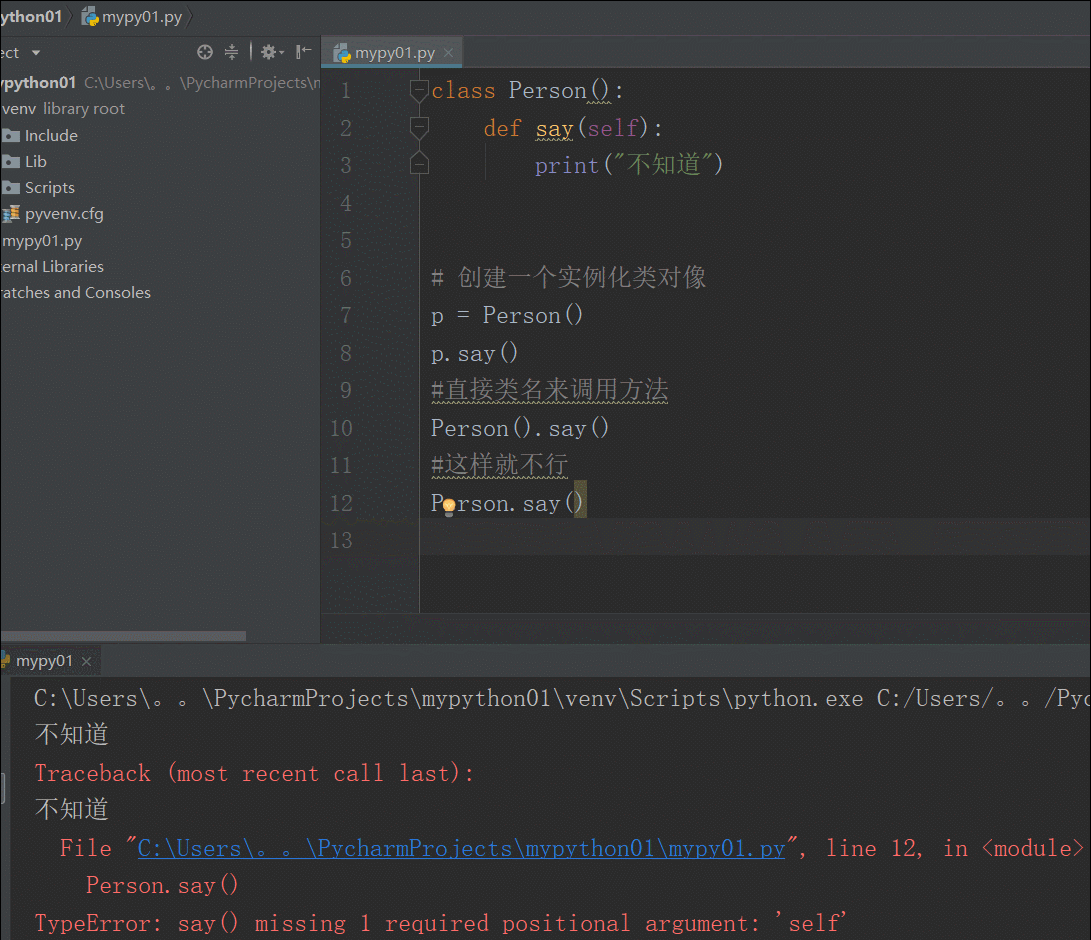The image size is (1091, 940).
Task: Click 'Traceback (most recent call last):' line
Action: 255,774
